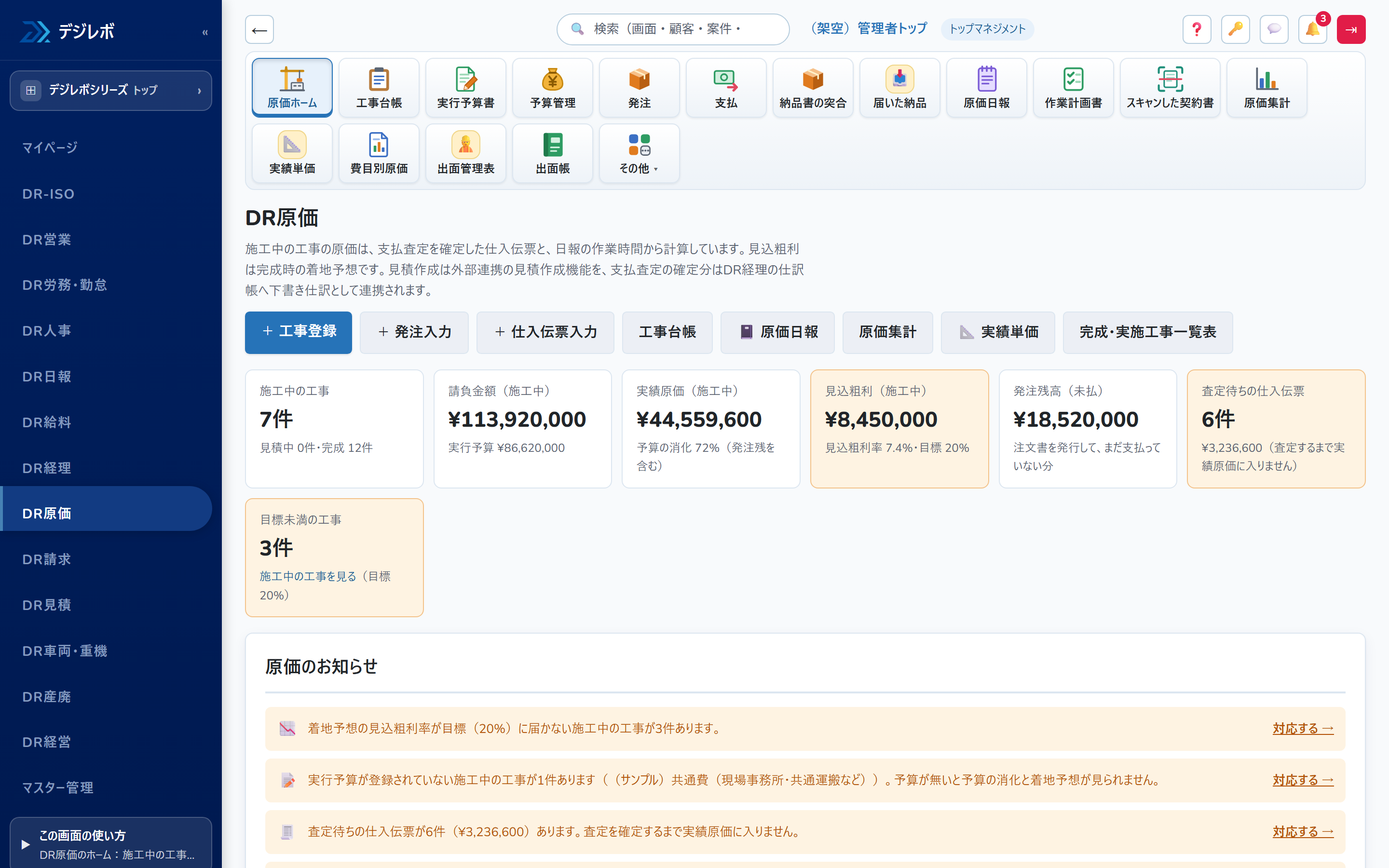This screenshot has height=868, width=1389.
Task: Expand デジレボシリーズ トップ selector
Action: pos(111,90)
